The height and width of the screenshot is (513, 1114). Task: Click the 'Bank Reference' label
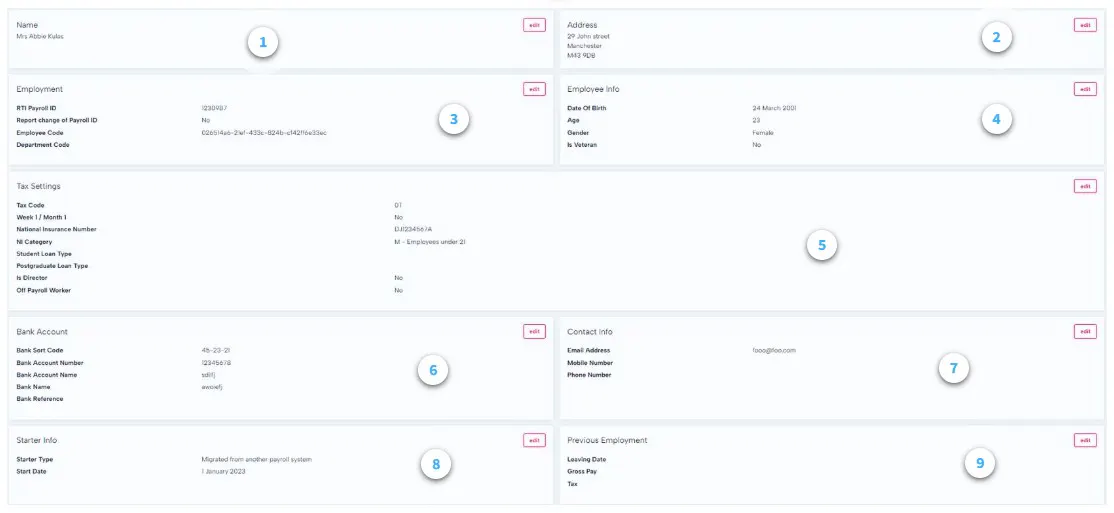(40, 399)
